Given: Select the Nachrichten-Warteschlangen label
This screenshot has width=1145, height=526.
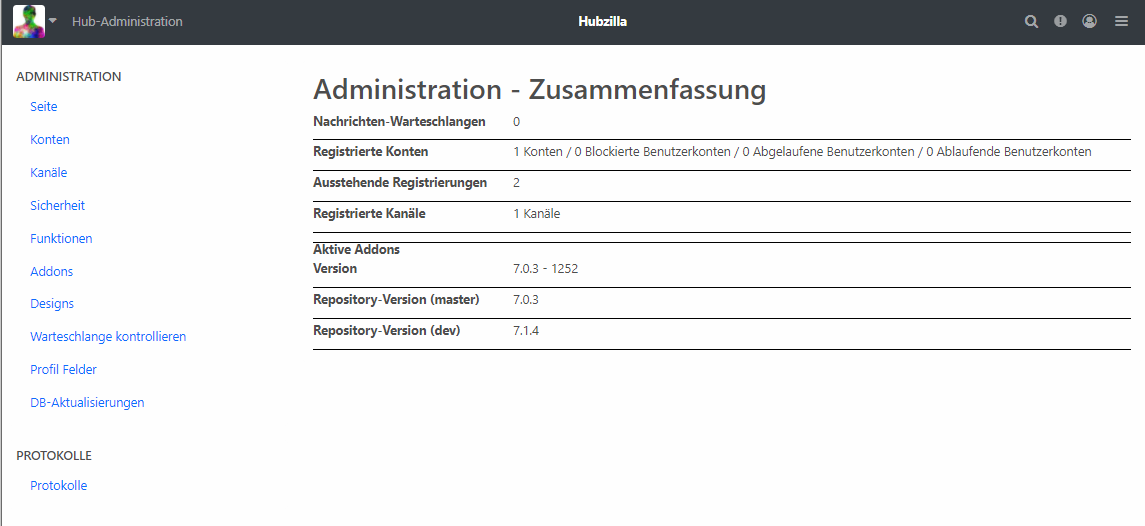Looking at the screenshot, I should point(399,121).
